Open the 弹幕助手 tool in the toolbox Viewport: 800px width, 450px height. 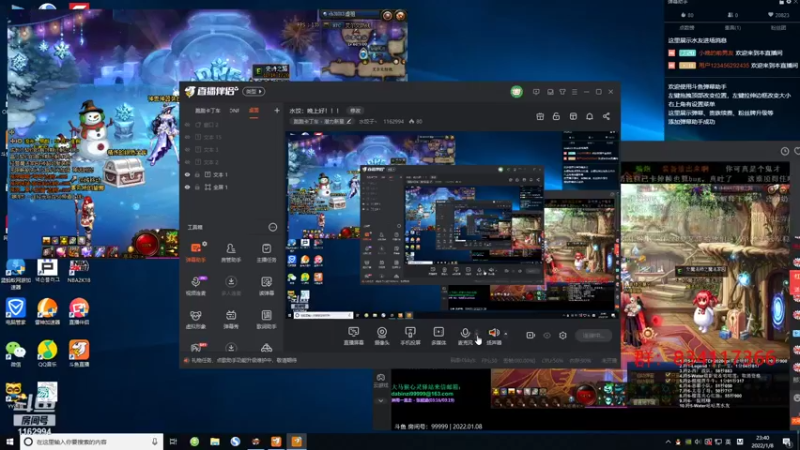[196, 252]
